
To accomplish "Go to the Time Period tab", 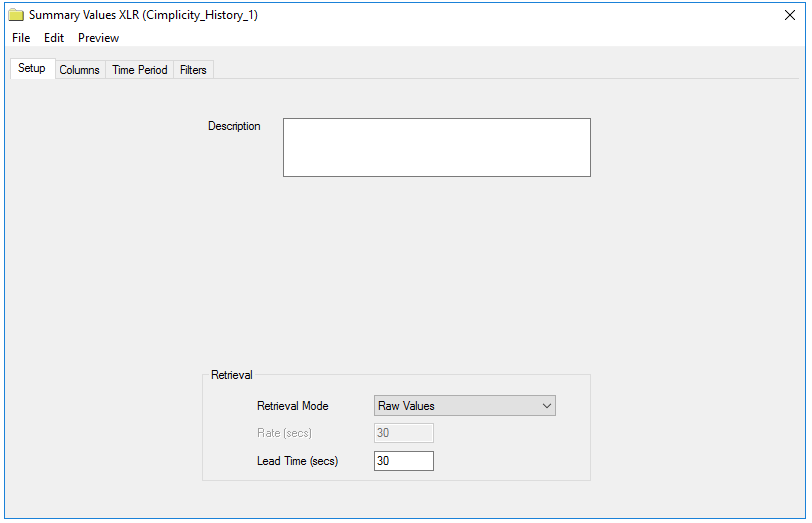I will tap(140, 70).
